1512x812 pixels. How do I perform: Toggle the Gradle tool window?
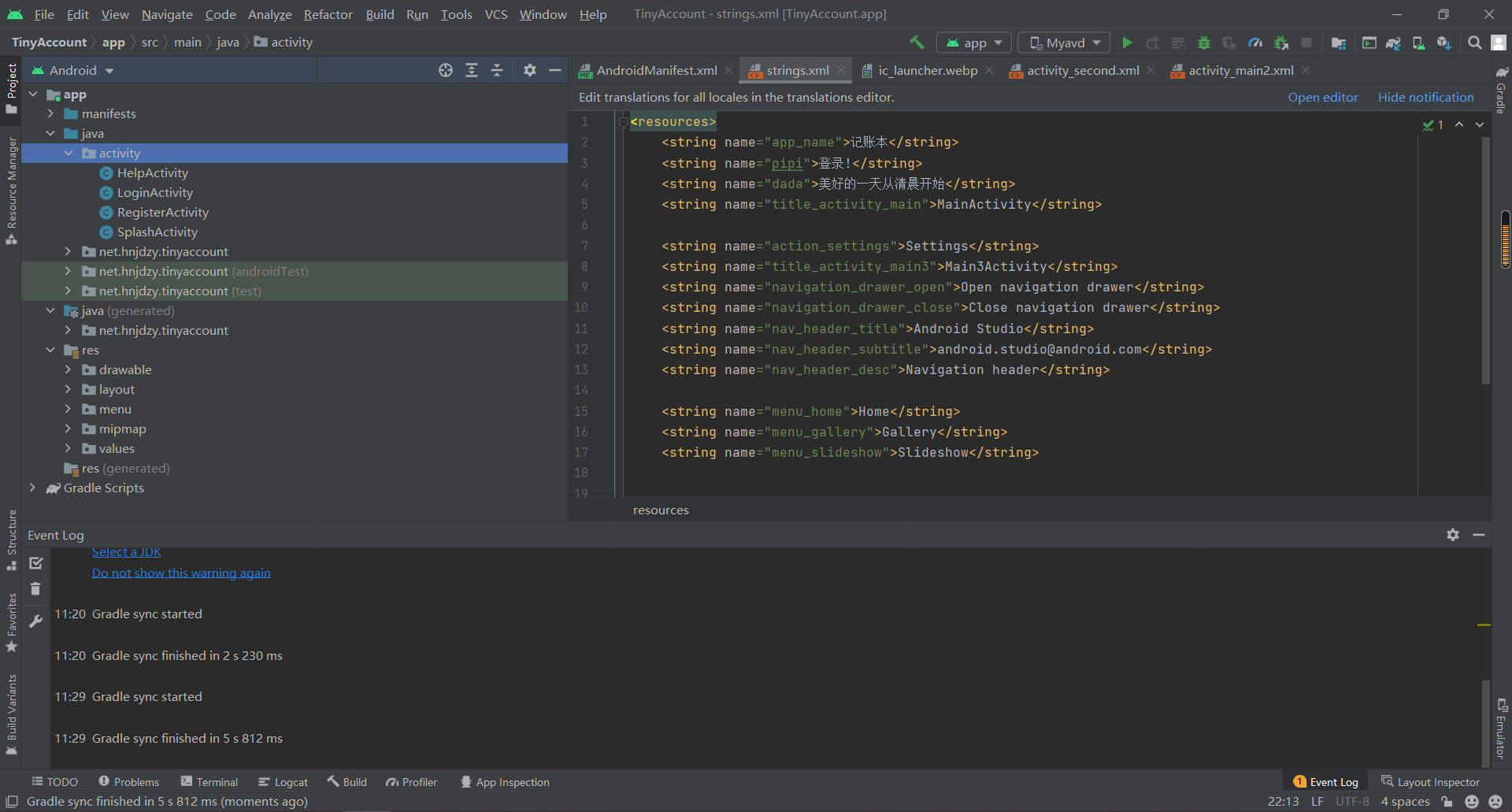click(1501, 89)
